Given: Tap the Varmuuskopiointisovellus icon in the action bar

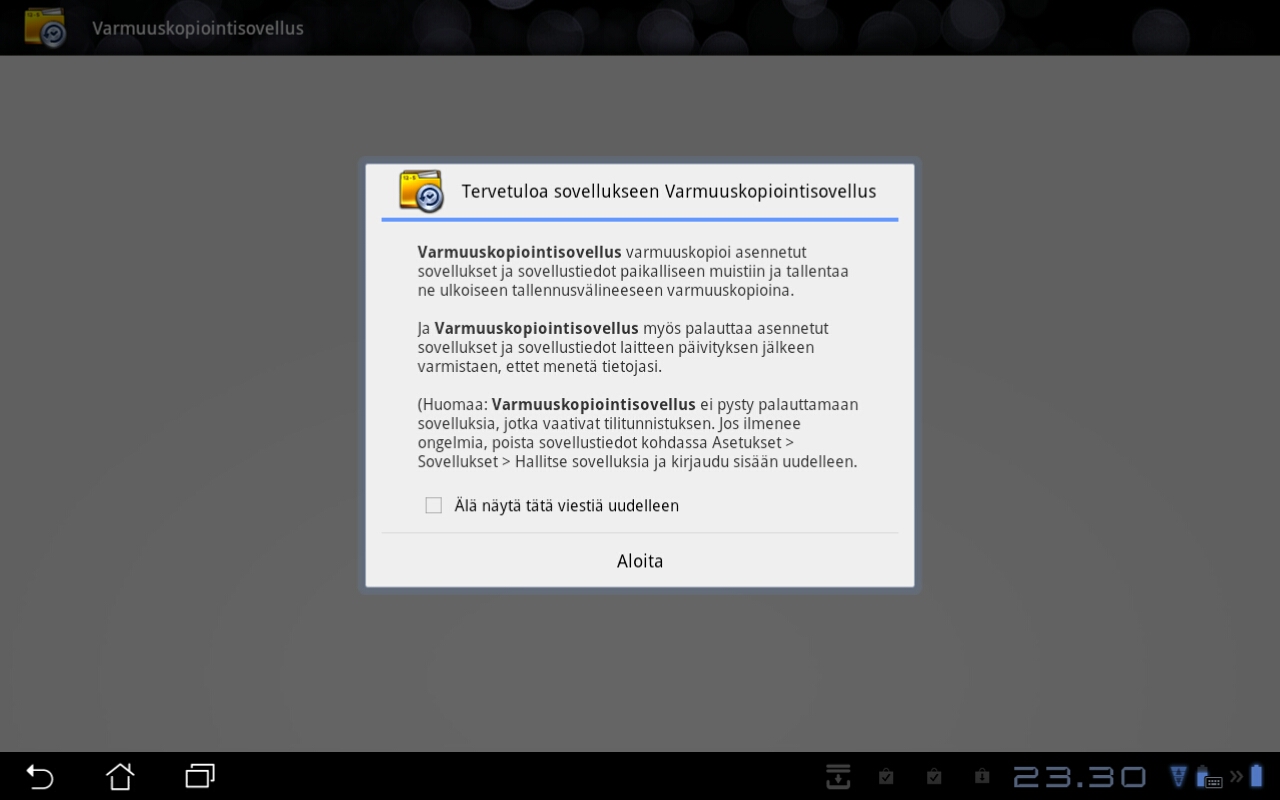Looking at the screenshot, I should 45,28.
